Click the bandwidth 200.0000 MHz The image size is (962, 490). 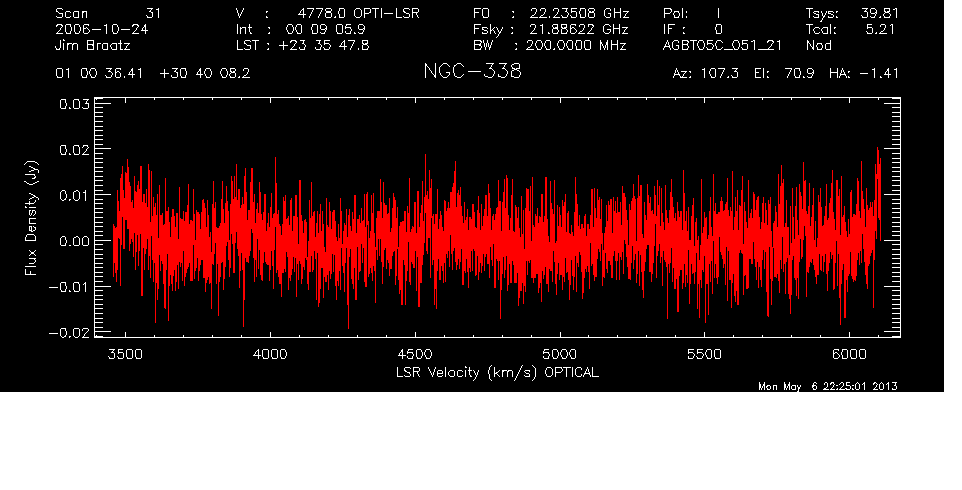pos(575,46)
